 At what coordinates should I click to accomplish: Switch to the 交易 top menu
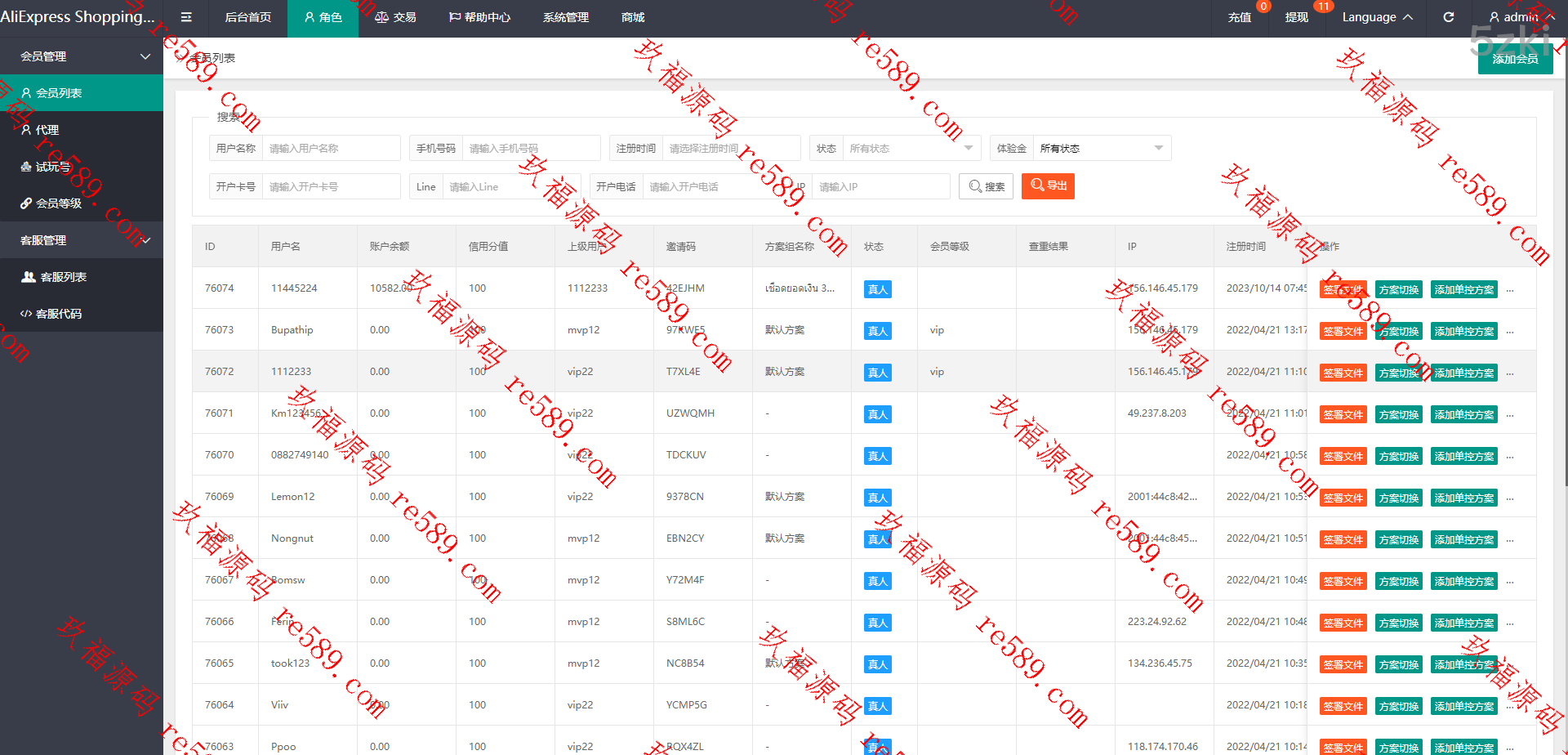tap(396, 17)
